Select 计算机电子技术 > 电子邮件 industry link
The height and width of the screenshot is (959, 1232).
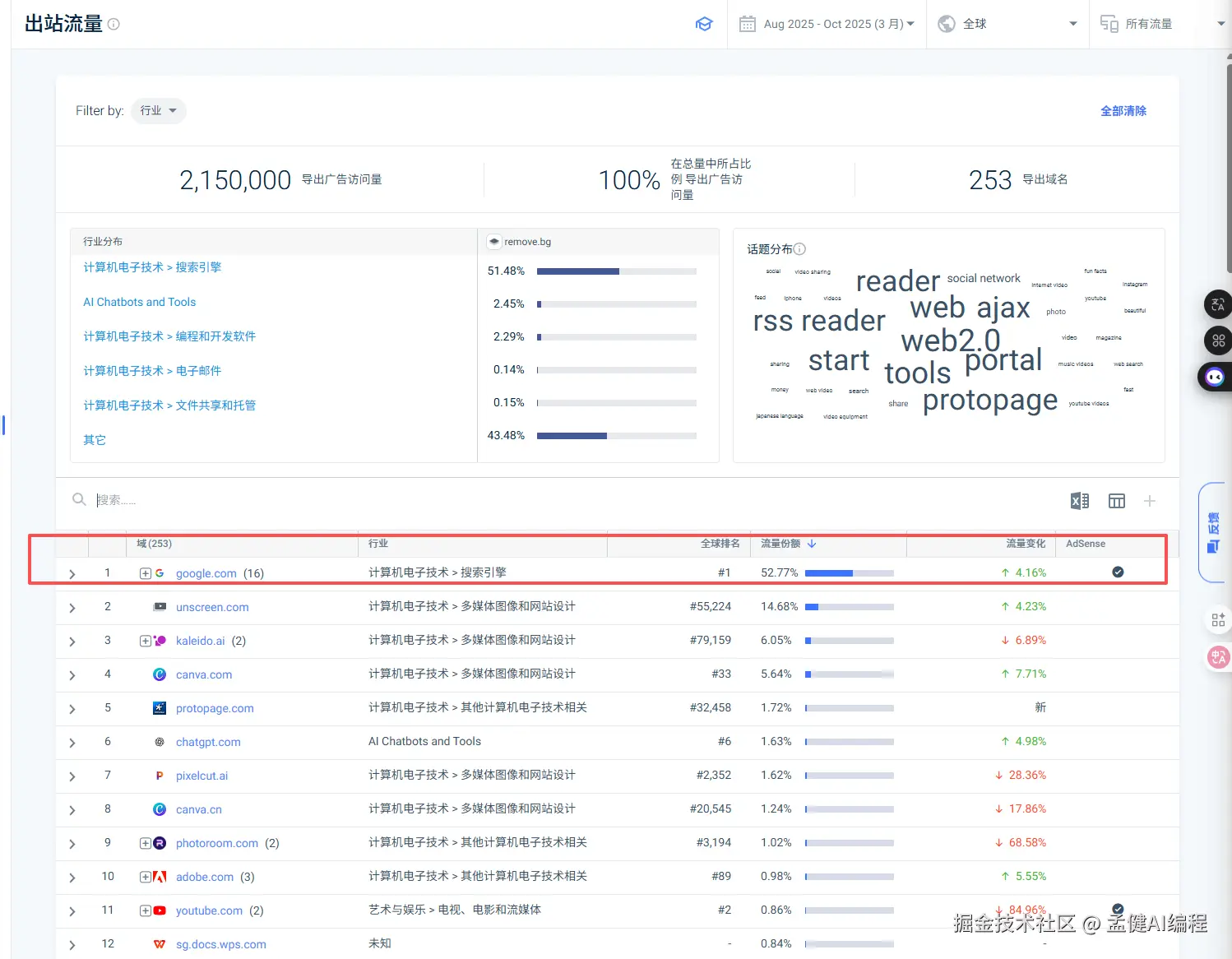click(x=152, y=371)
